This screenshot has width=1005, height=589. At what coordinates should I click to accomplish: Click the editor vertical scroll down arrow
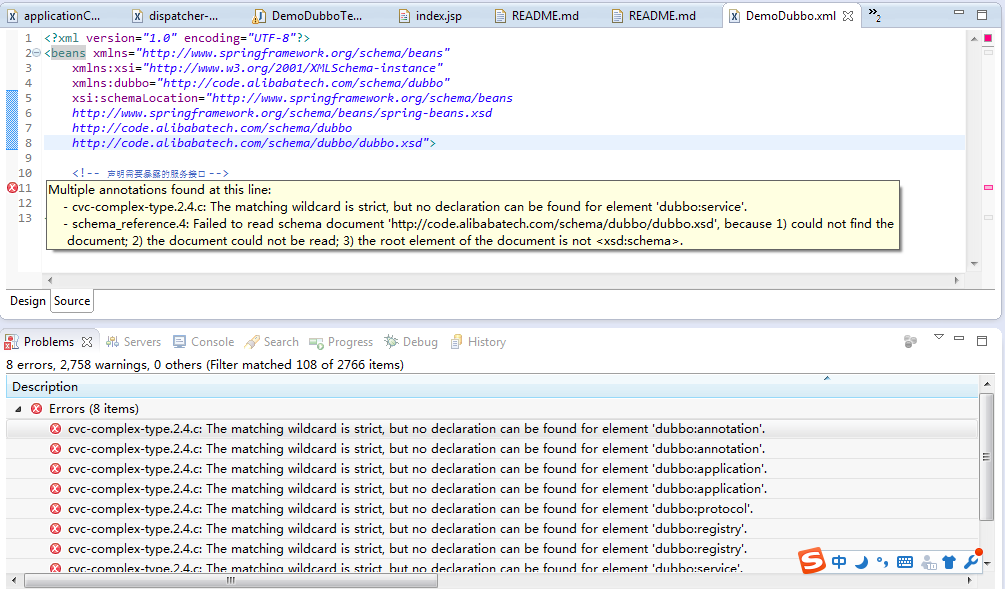[974, 263]
